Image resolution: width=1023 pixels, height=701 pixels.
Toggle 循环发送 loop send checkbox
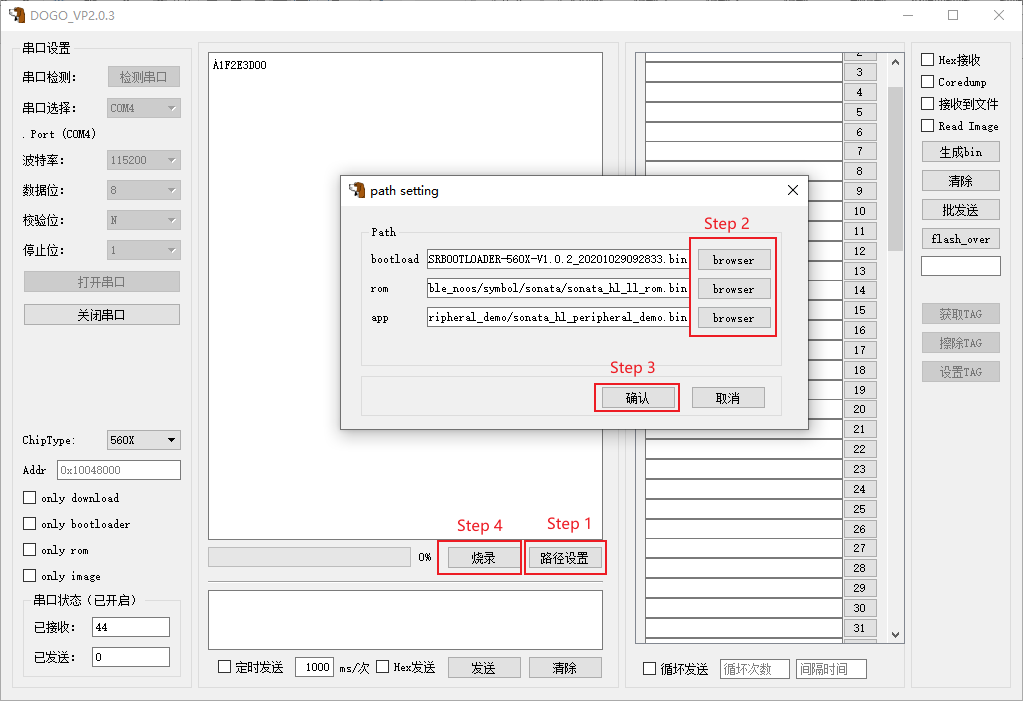(x=649, y=668)
